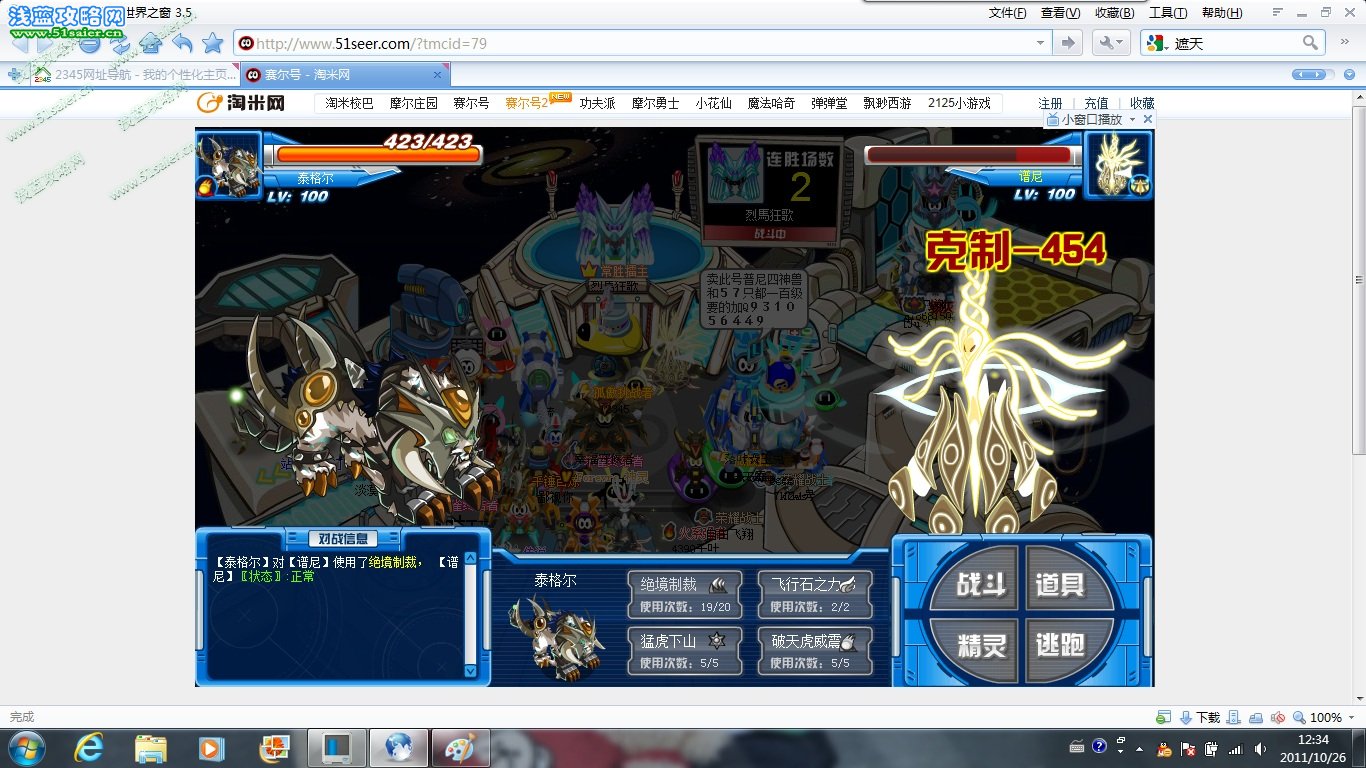Open the 功夫派 link
The height and width of the screenshot is (768, 1366).
[x=597, y=103]
